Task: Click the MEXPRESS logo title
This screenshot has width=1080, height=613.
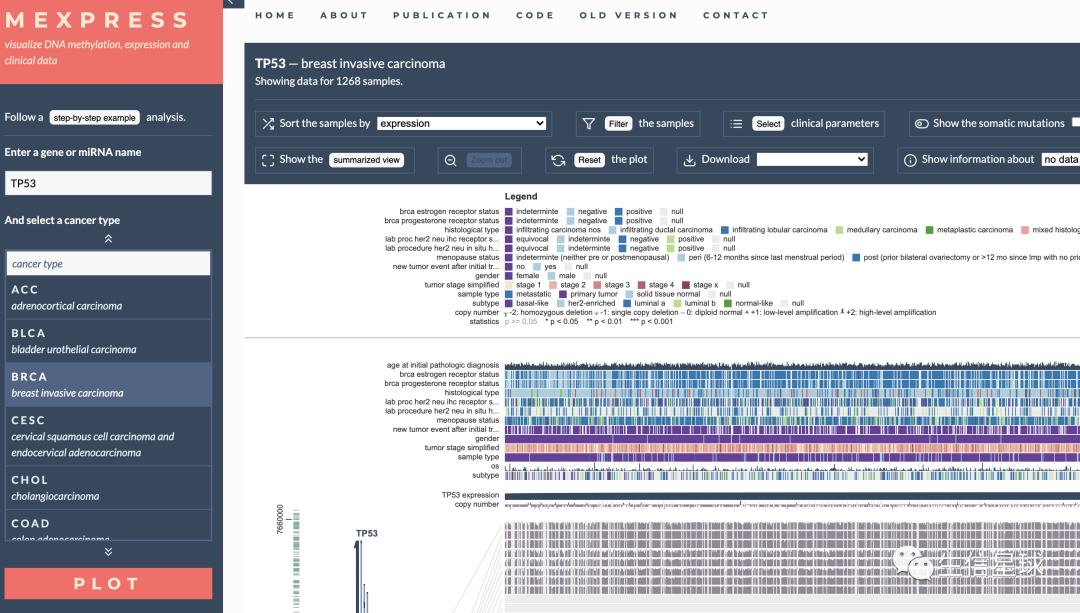Action: (x=97, y=20)
